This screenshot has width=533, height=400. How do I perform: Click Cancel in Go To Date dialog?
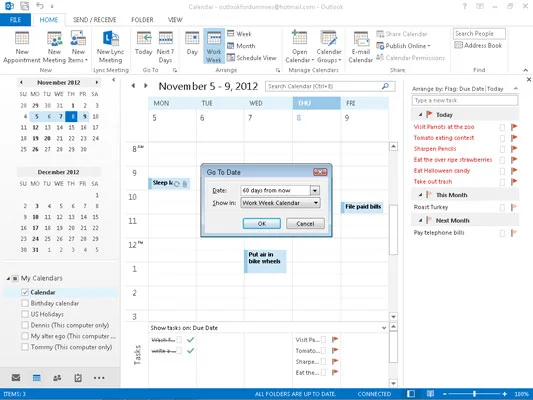click(x=305, y=224)
